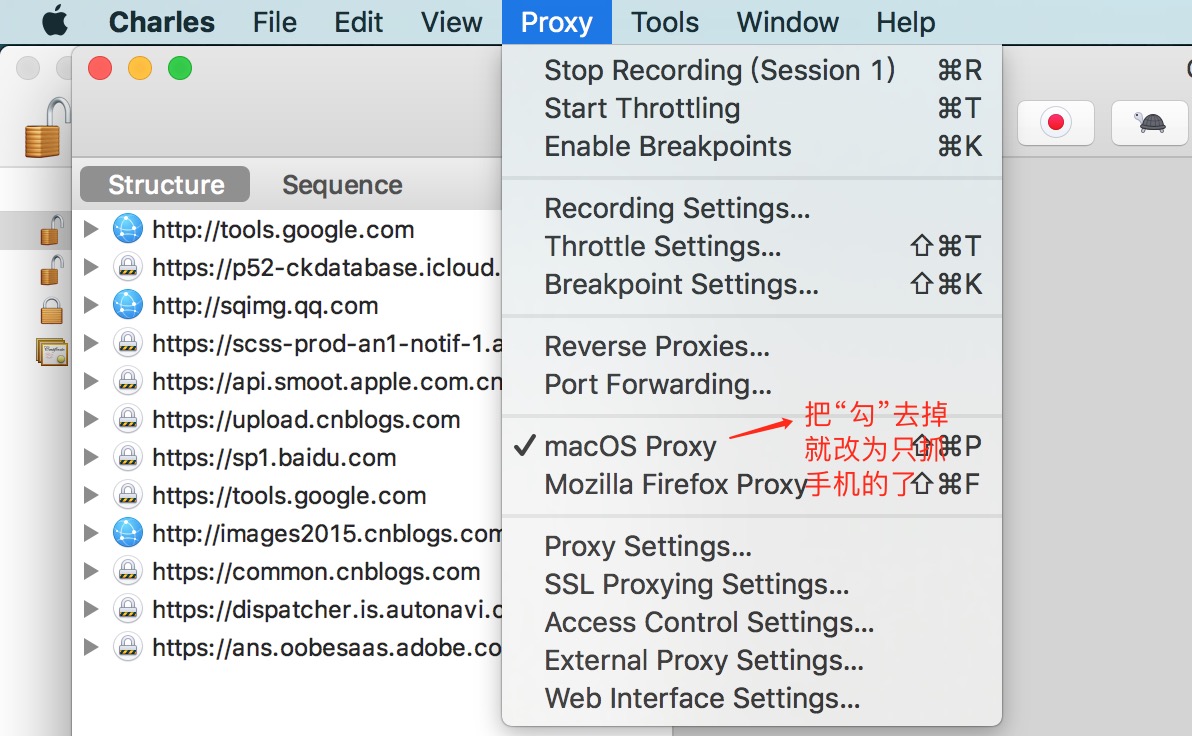The image size is (1192, 736).
Task: Click lock icon for https://api.smoot.apple.com.cn
Action: (x=128, y=381)
